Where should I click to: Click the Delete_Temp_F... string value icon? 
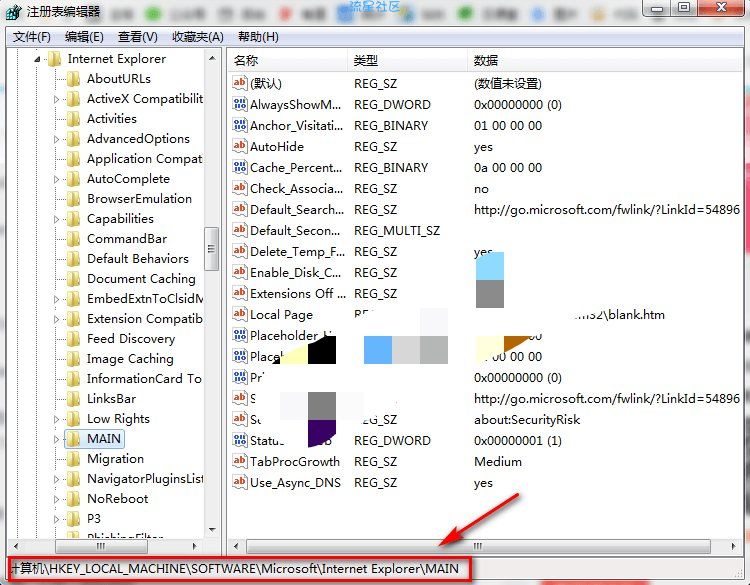coord(240,251)
